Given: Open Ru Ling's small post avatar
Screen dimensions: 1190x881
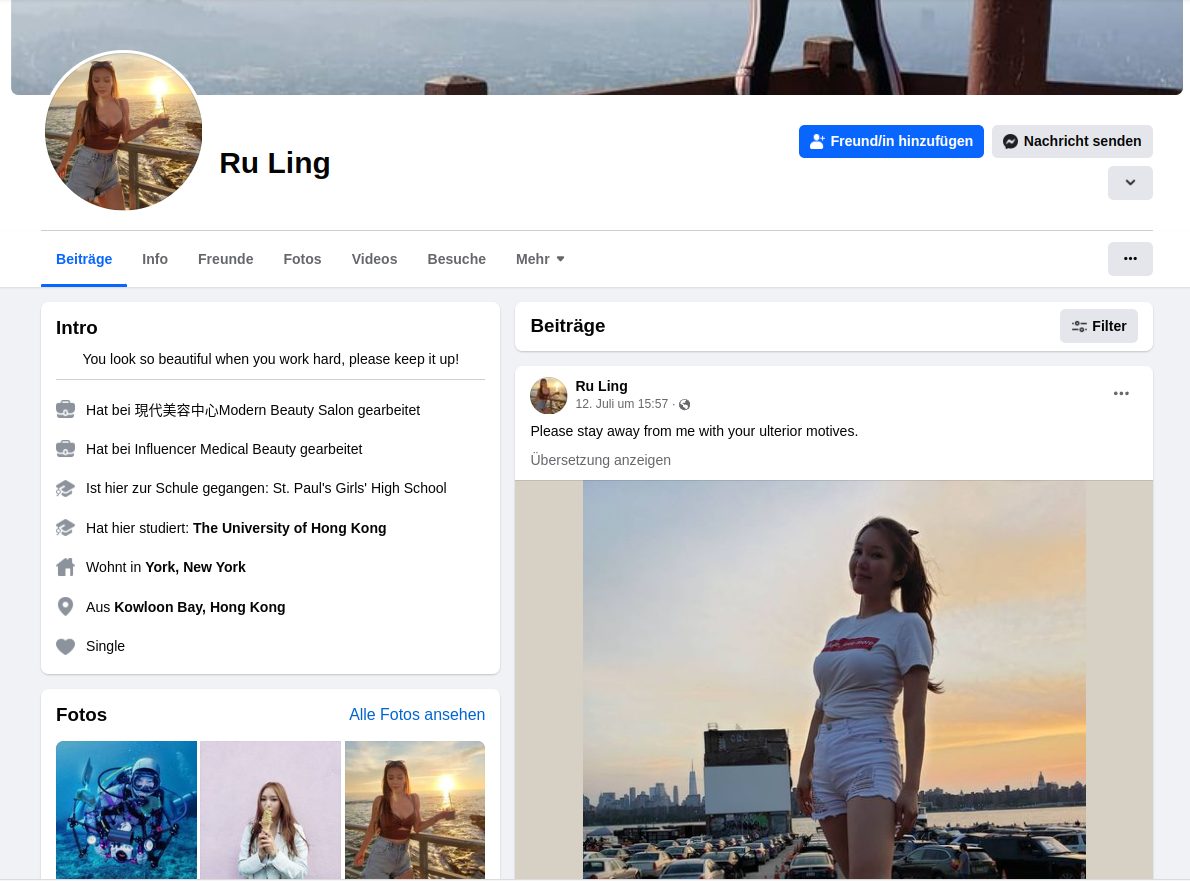Looking at the screenshot, I should [x=549, y=395].
